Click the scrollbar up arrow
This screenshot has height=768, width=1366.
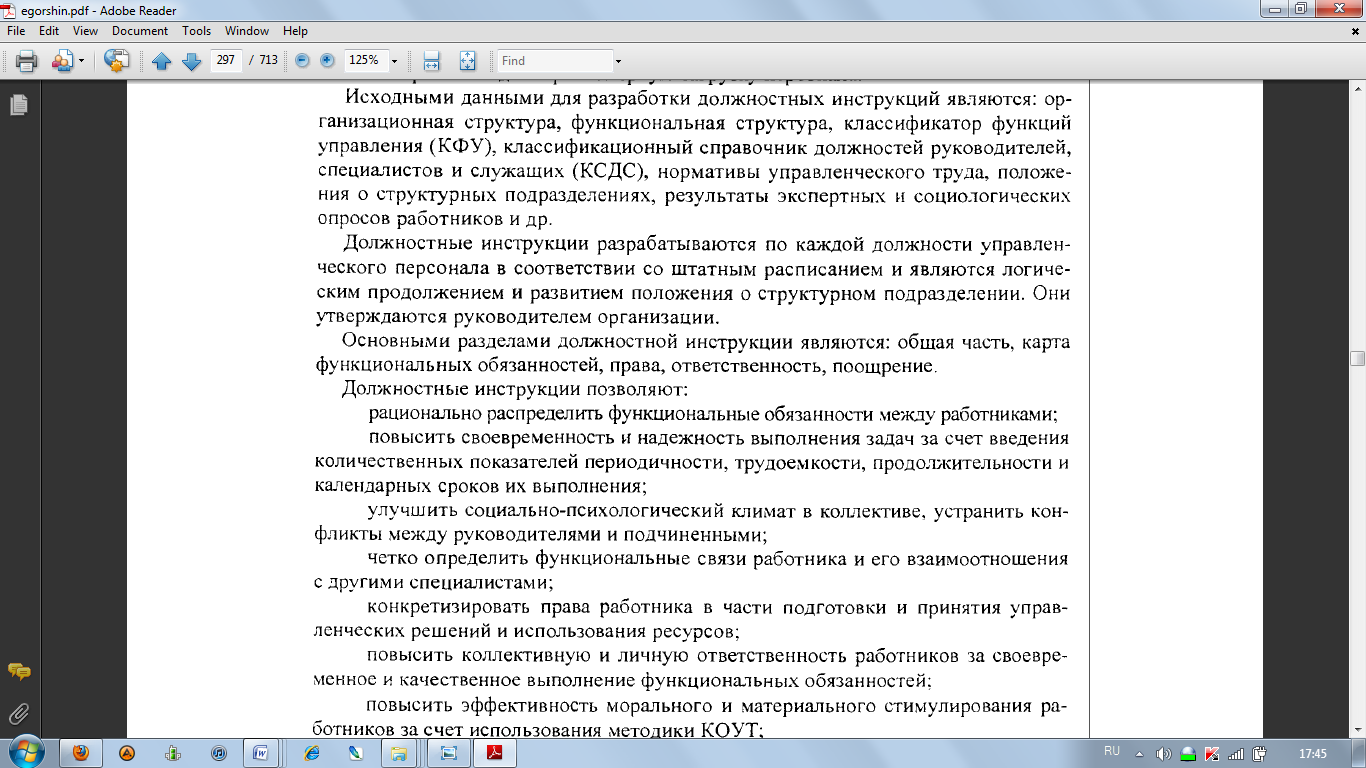[x=1357, y=89]
